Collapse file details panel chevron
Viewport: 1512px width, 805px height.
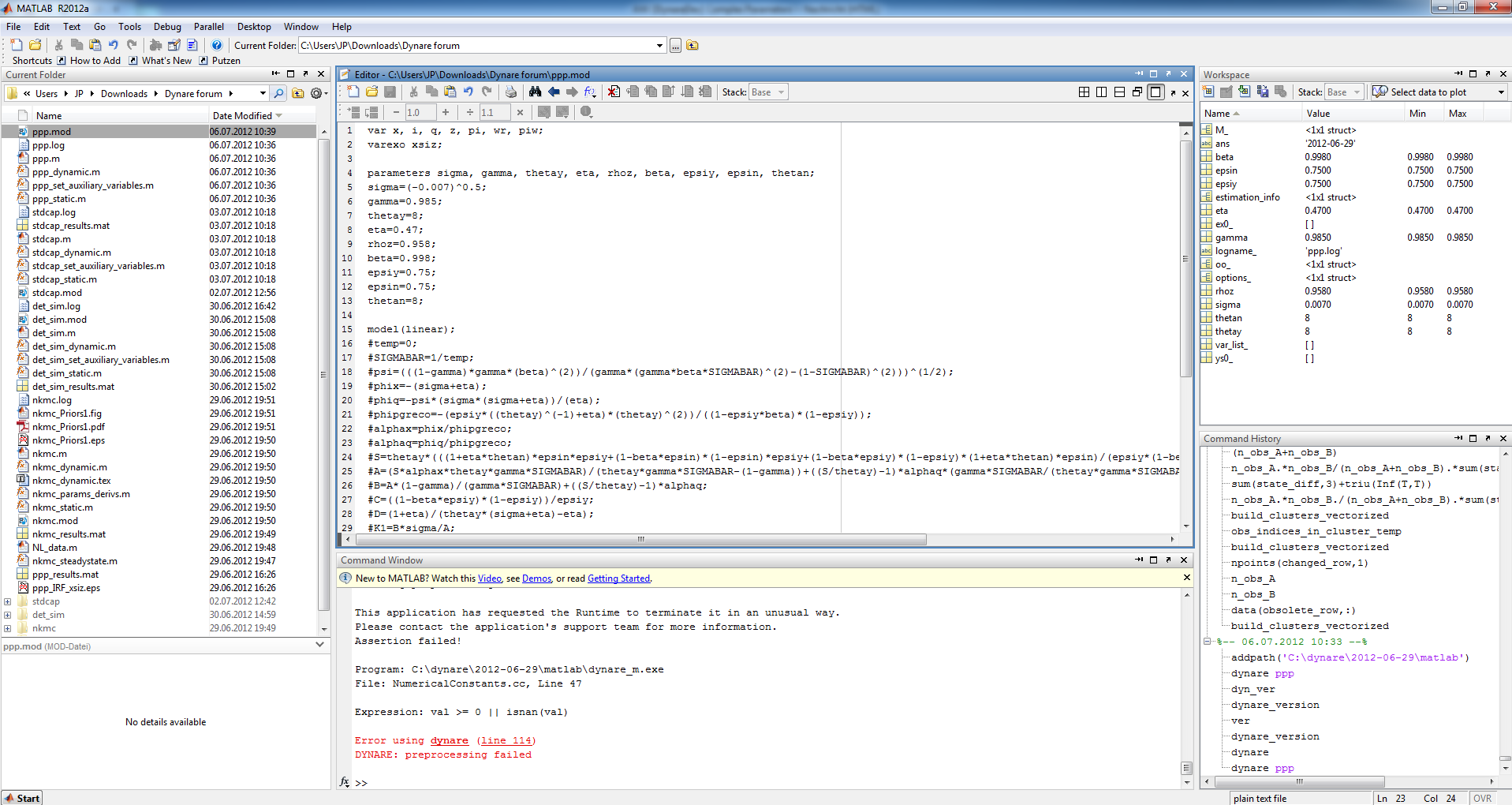tap(319, 645)
